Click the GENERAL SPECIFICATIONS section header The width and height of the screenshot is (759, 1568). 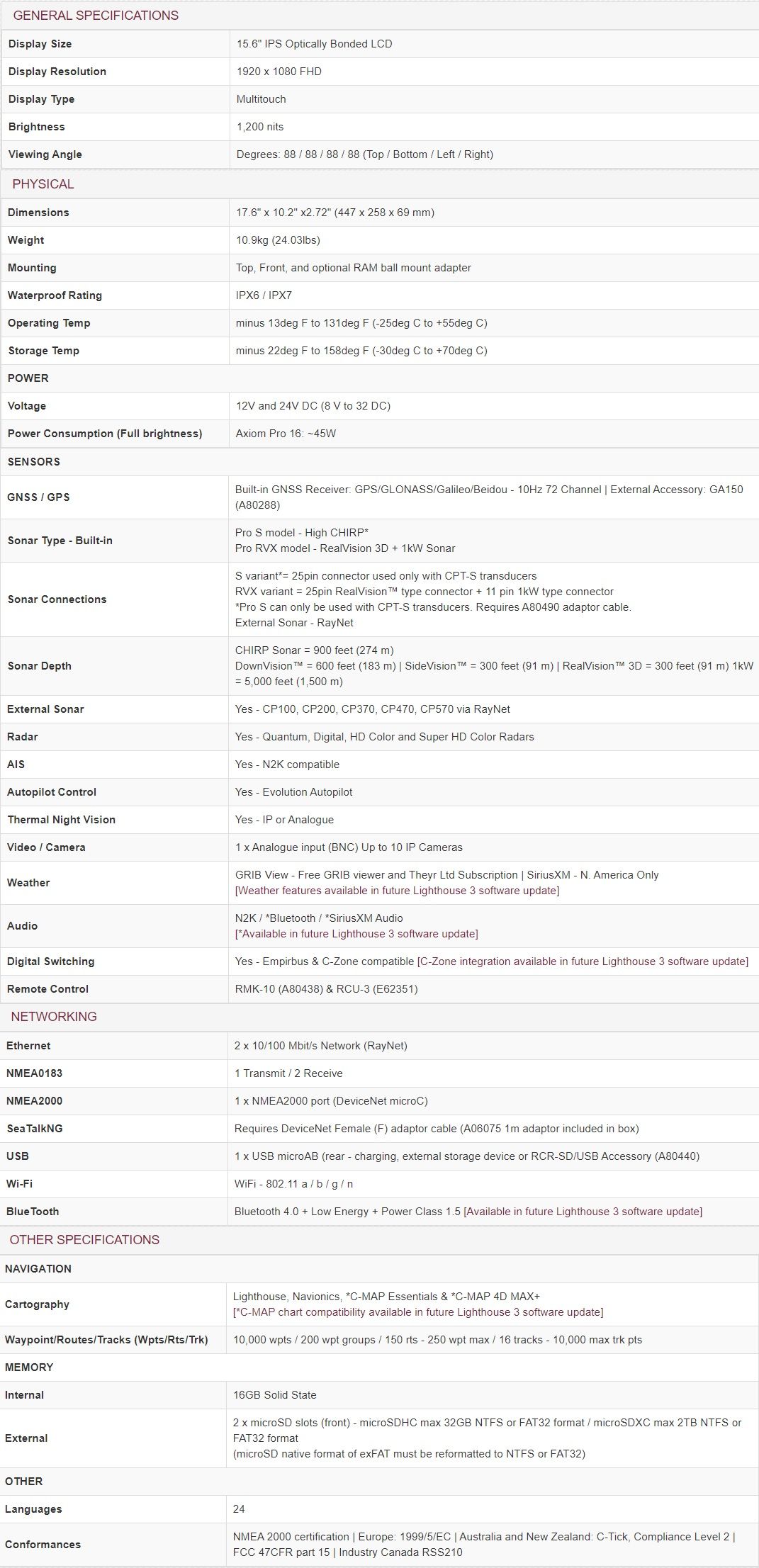pos(96,16)
